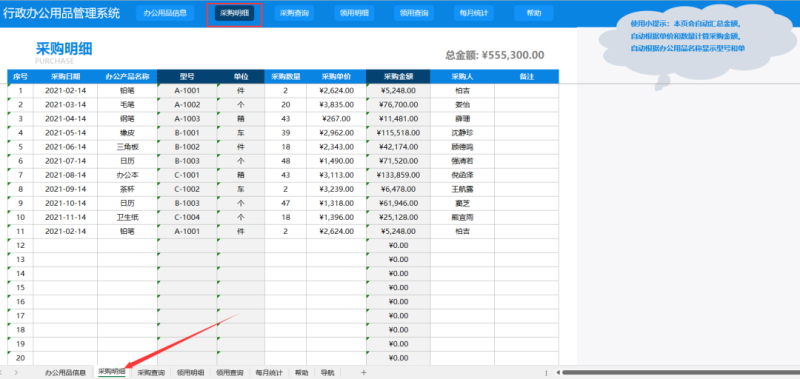The width and height of the screenshot is (800, 379).
Task: Open the 每月统计 sheet tab
Action: click(x=269, y=372)
